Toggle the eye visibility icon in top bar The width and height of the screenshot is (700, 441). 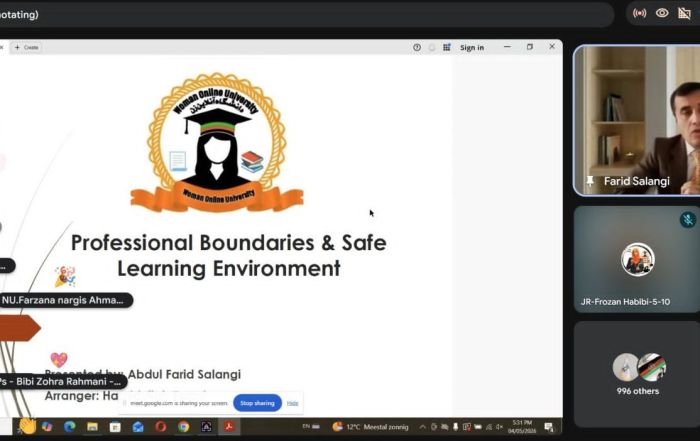[x=662, y=13]
